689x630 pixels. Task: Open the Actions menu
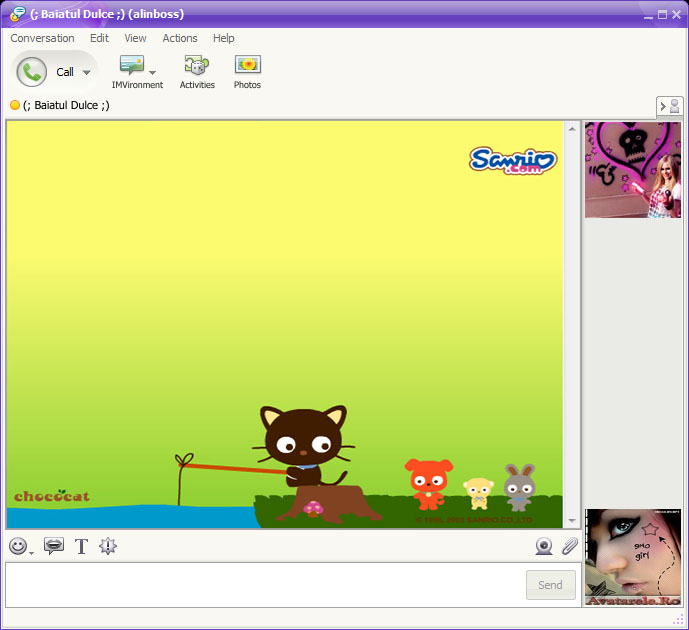tap(180, 38)
